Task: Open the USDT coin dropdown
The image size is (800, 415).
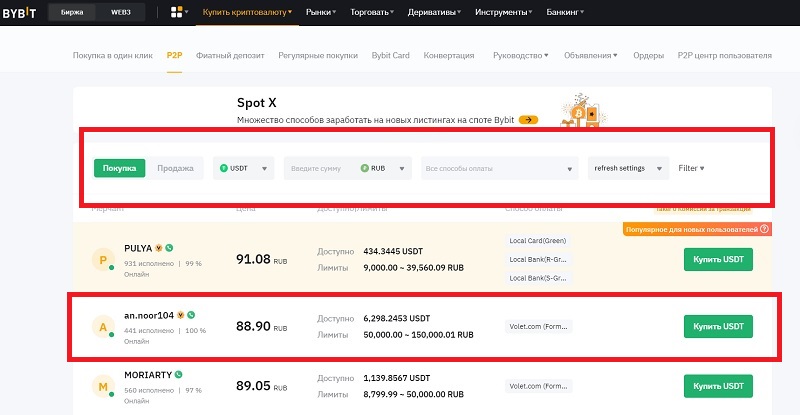Action: tap(244, 169)
